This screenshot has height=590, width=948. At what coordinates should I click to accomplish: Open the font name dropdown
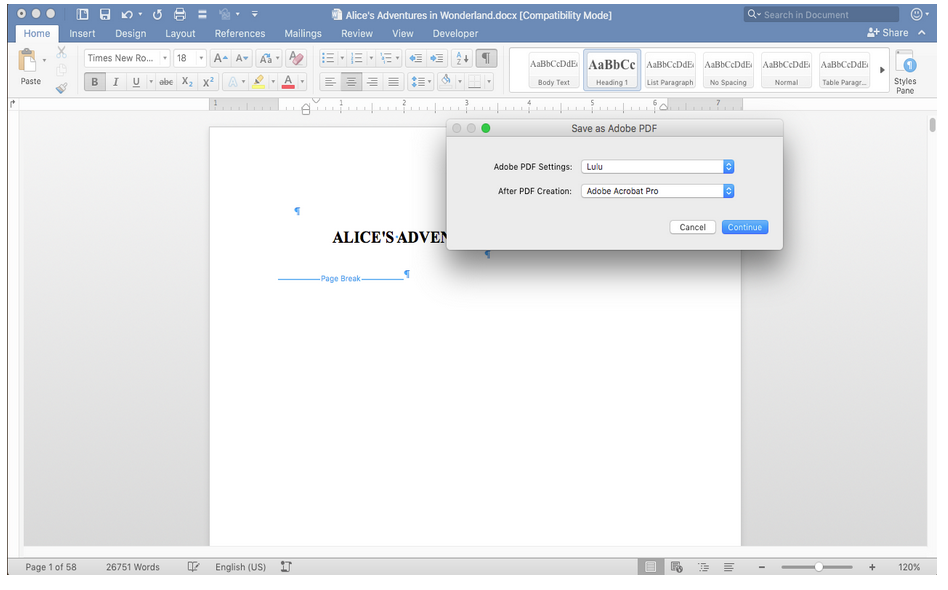click(164, 58)
